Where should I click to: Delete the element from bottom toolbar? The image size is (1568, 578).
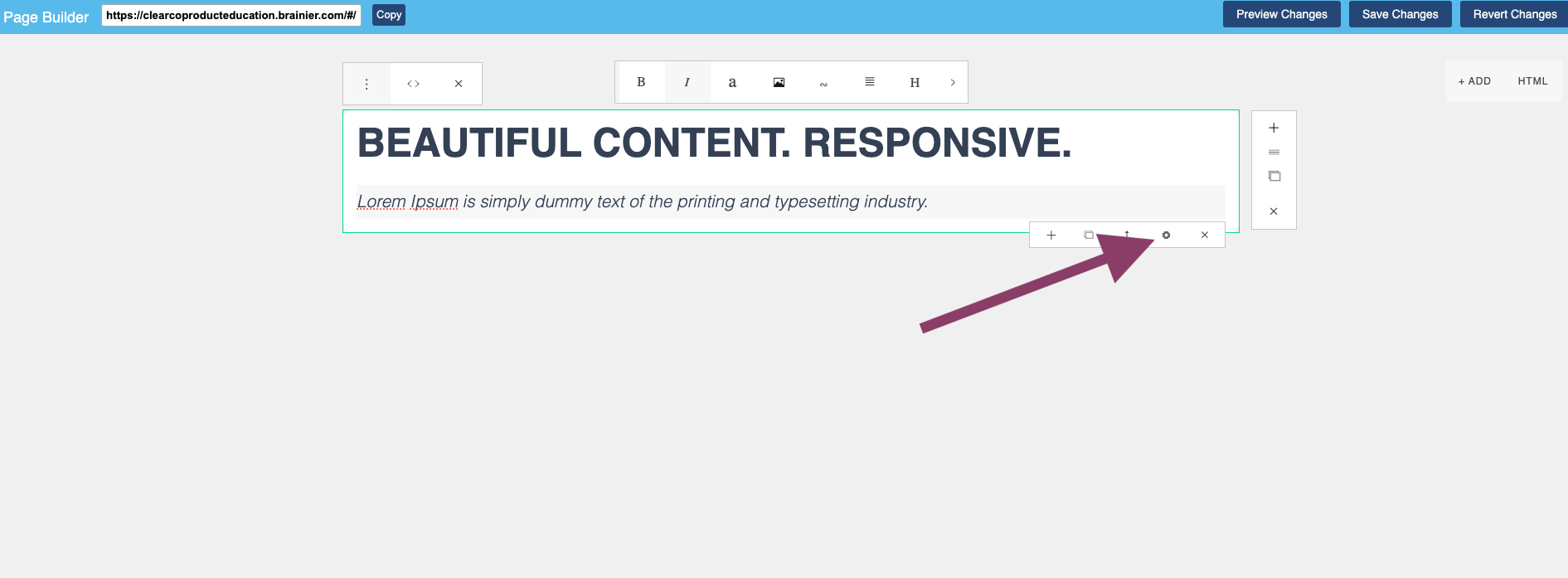click(x=1205, y=236)
